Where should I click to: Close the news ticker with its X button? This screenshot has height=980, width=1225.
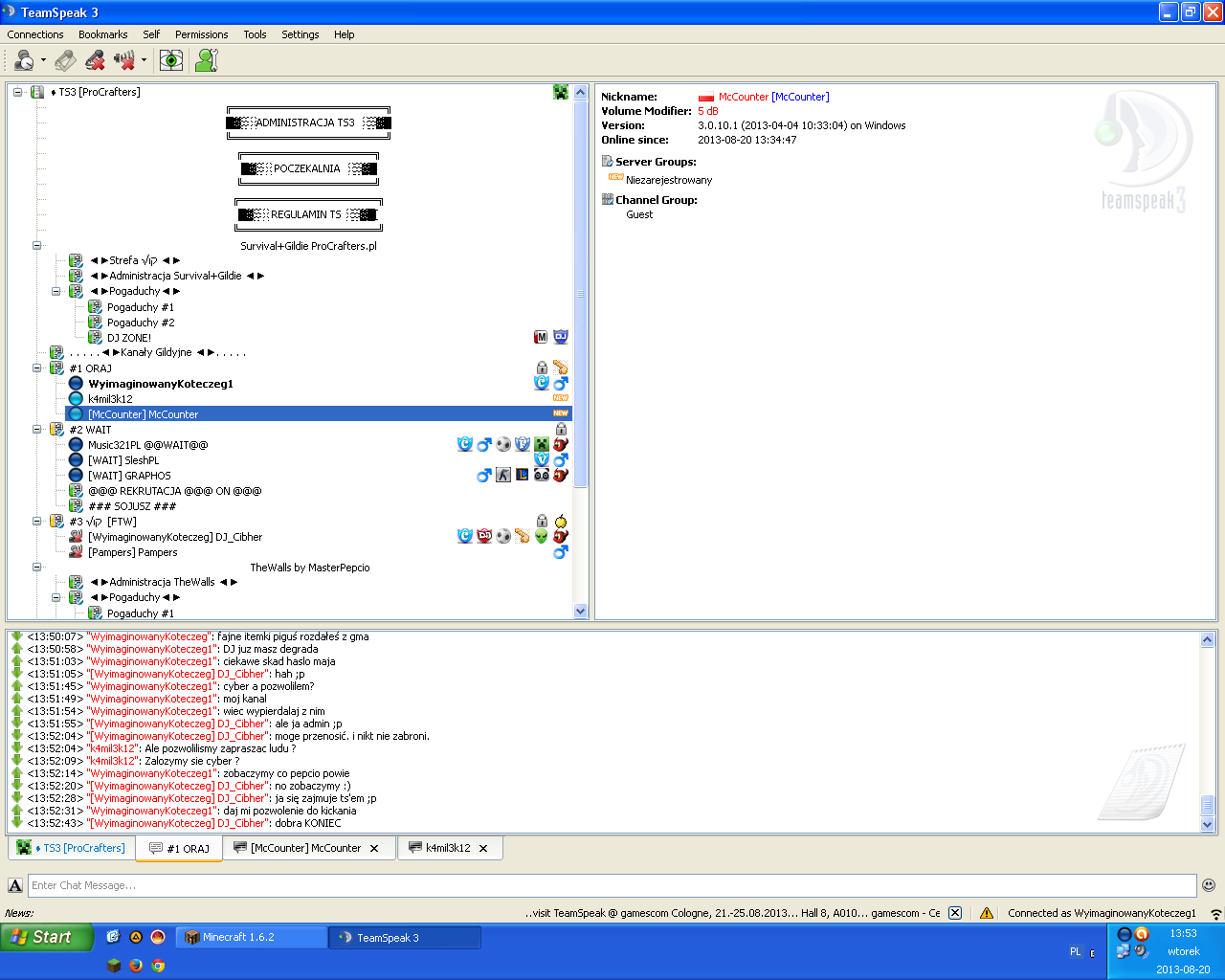pos(955,913)
